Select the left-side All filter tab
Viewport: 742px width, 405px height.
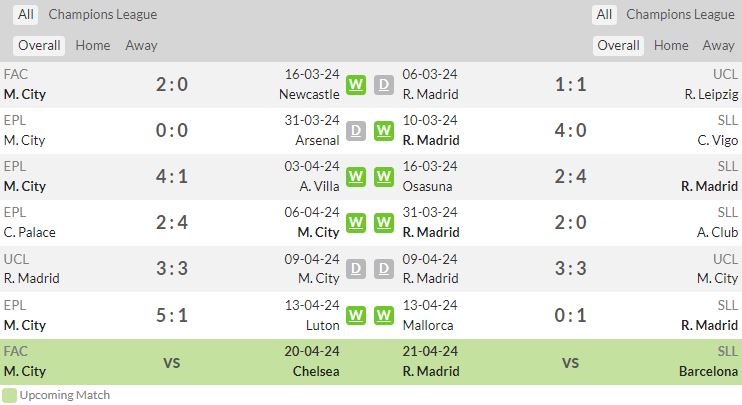point(26,15)
